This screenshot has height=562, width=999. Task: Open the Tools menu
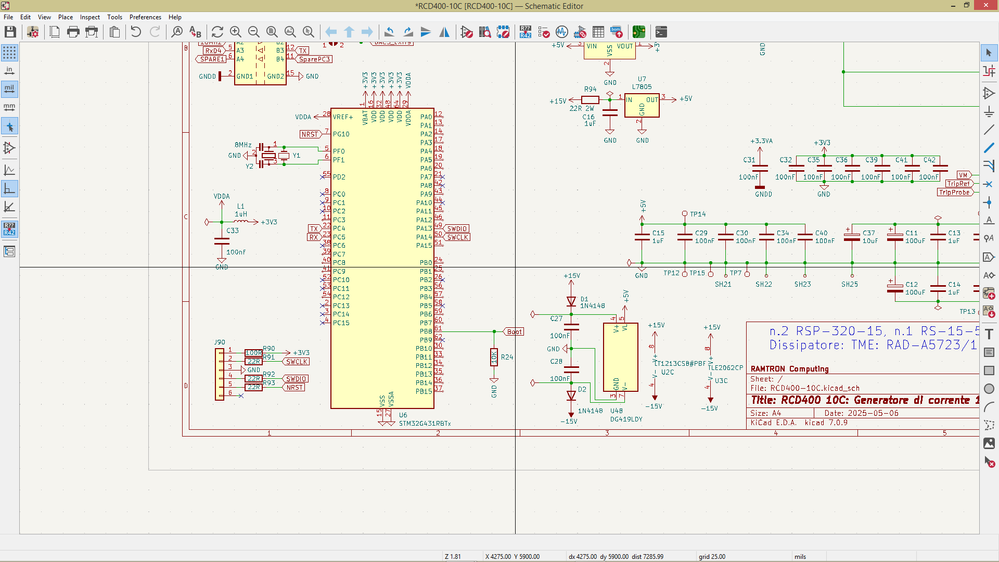pyautogui.click(x=115, y=17)
